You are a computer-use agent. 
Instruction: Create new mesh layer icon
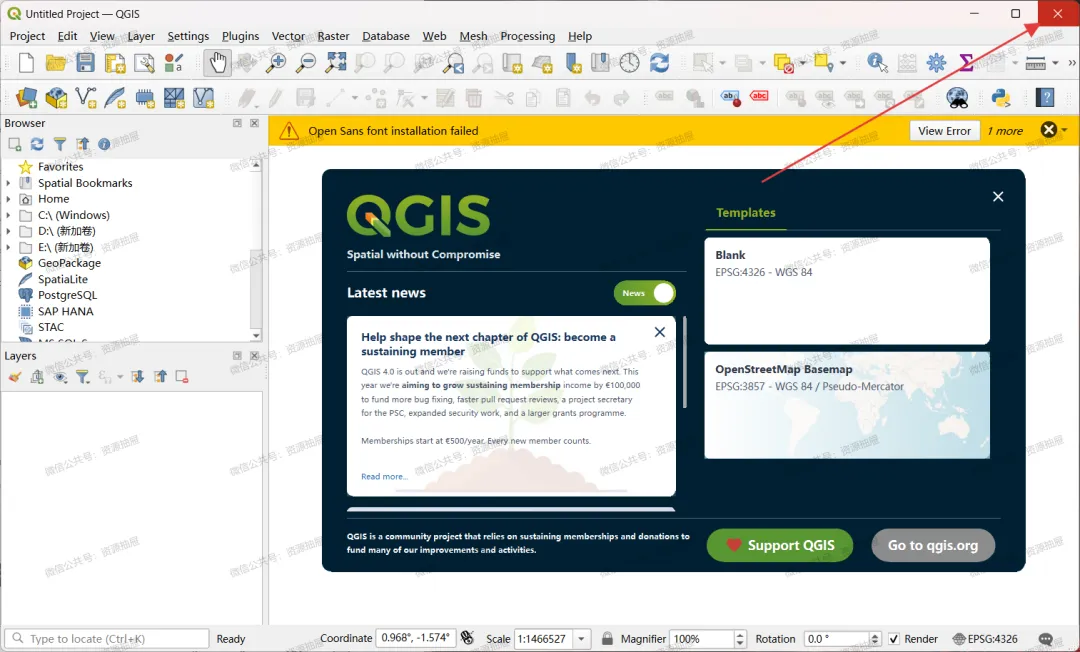pos(174,98)
